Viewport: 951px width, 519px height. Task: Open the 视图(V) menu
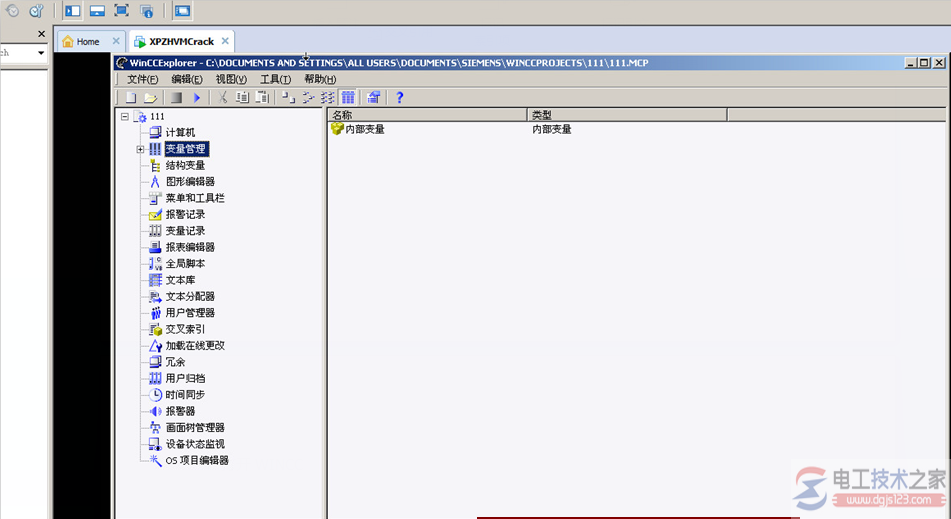tap(231, 79)
